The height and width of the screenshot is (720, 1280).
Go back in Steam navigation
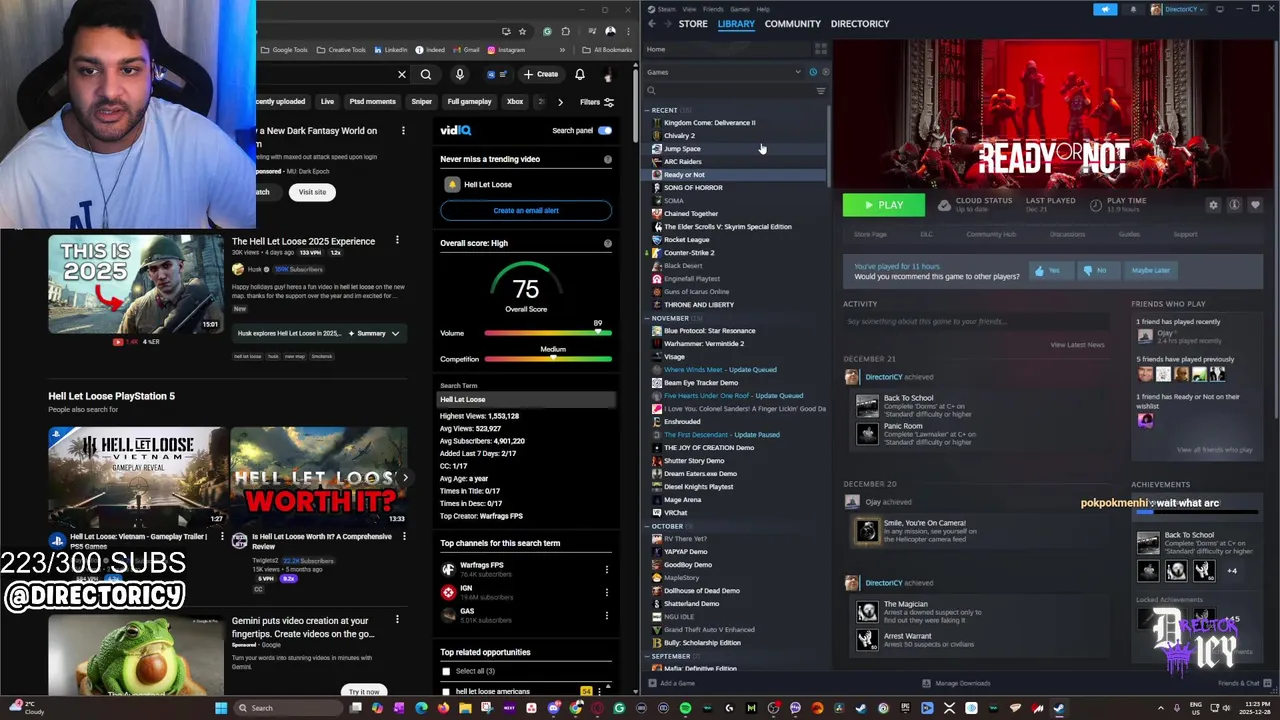pos(652,24)
